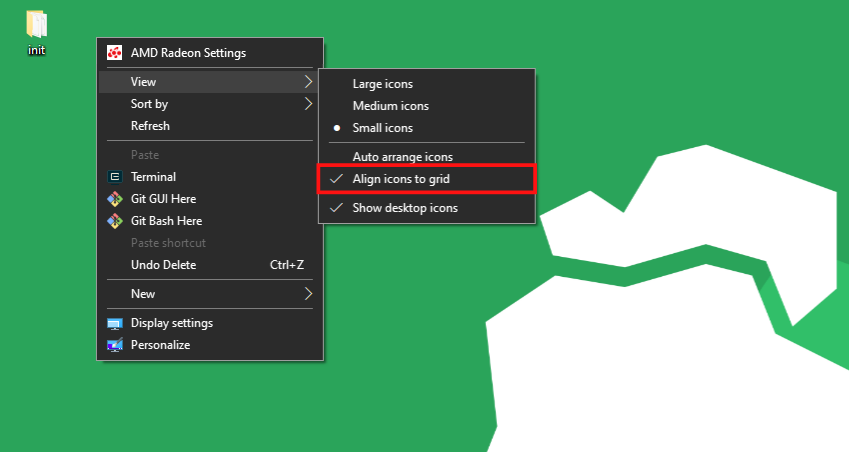Select Git Bash Here
The width and height of the screenshot is (849, 452).
210,221
